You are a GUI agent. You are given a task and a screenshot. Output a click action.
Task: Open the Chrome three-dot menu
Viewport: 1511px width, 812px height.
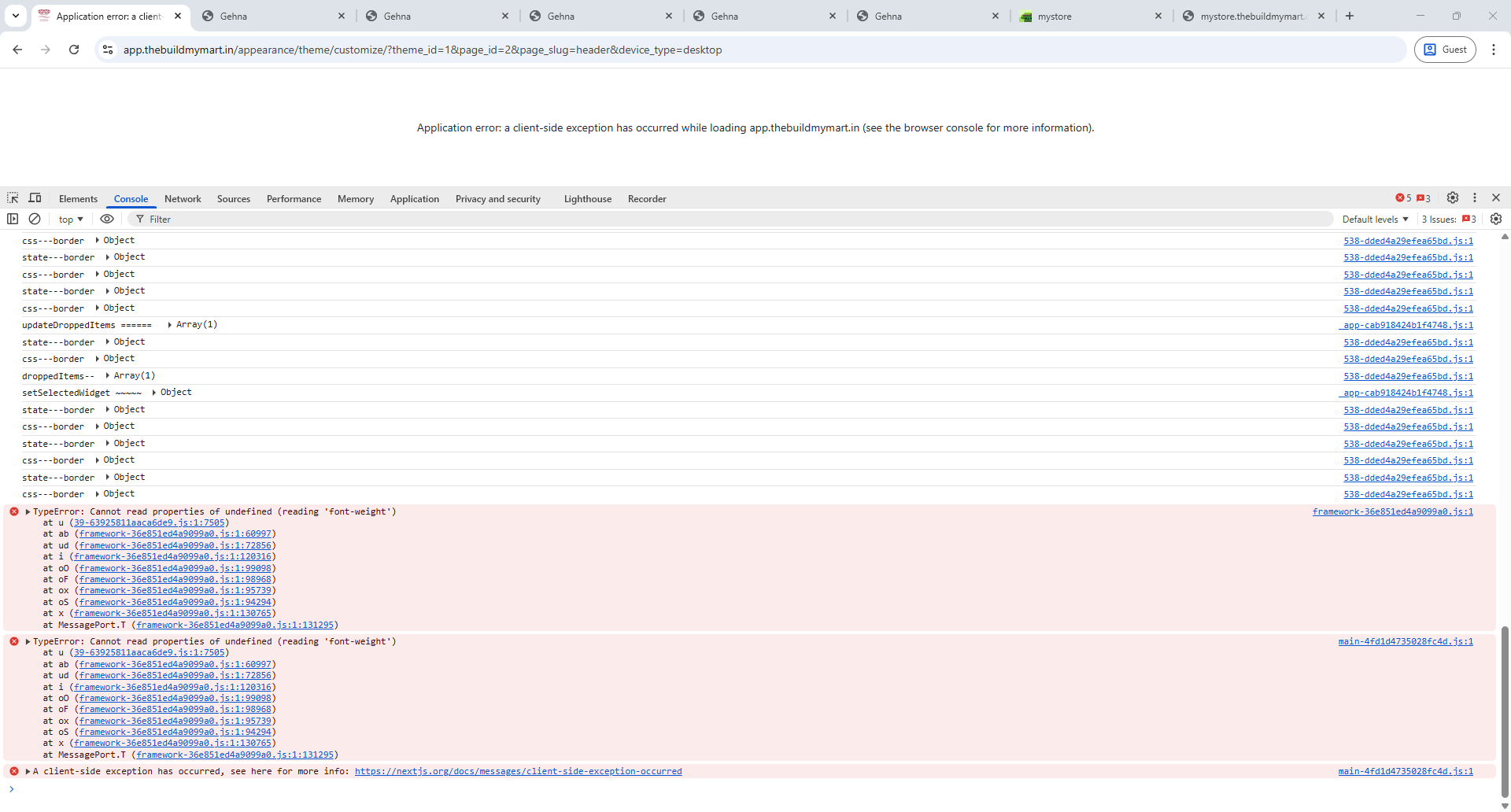pos(1494,50)
